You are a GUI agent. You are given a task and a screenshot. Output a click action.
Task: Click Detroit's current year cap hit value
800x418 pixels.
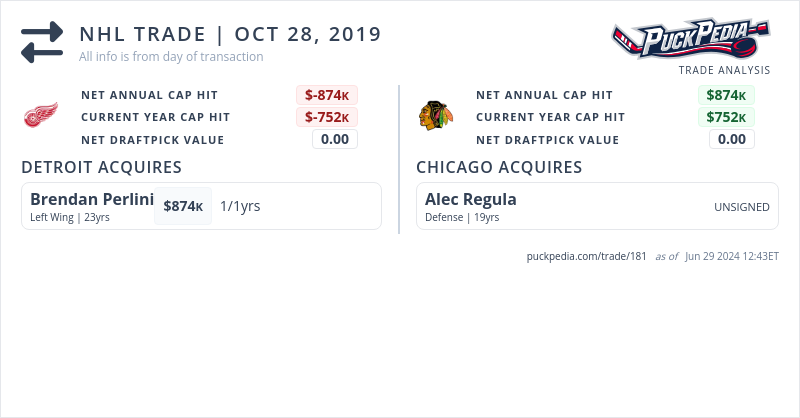click(x=327, y=117)
